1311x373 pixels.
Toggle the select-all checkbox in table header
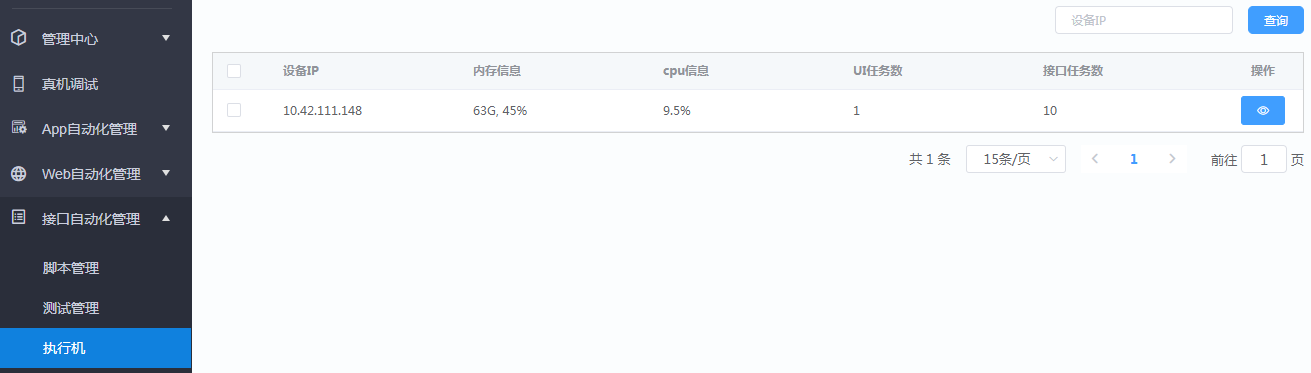pyautogui.click(x=234, y=71)
